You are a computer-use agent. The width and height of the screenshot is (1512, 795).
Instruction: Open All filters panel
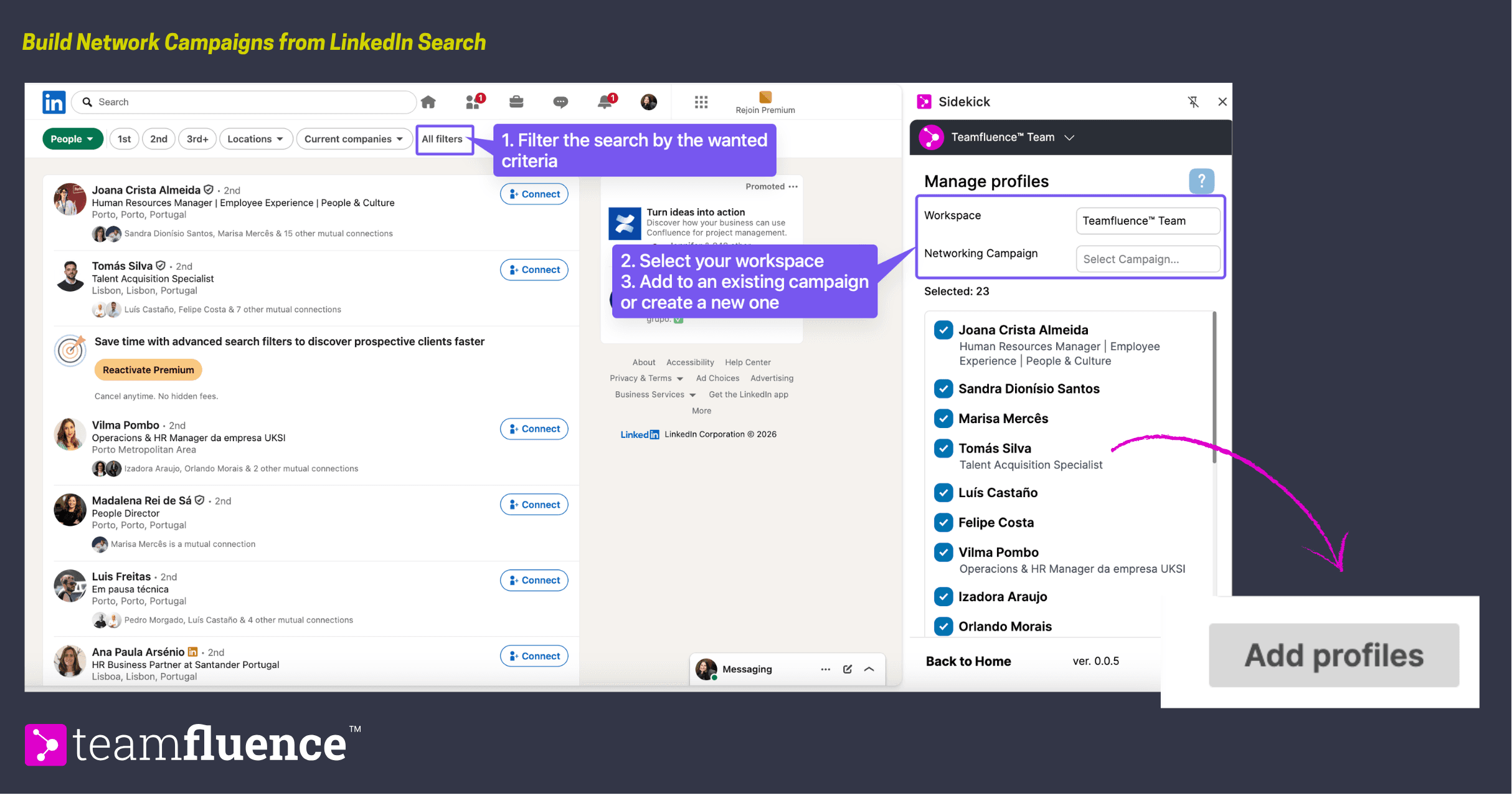click(x=443, y=139)
